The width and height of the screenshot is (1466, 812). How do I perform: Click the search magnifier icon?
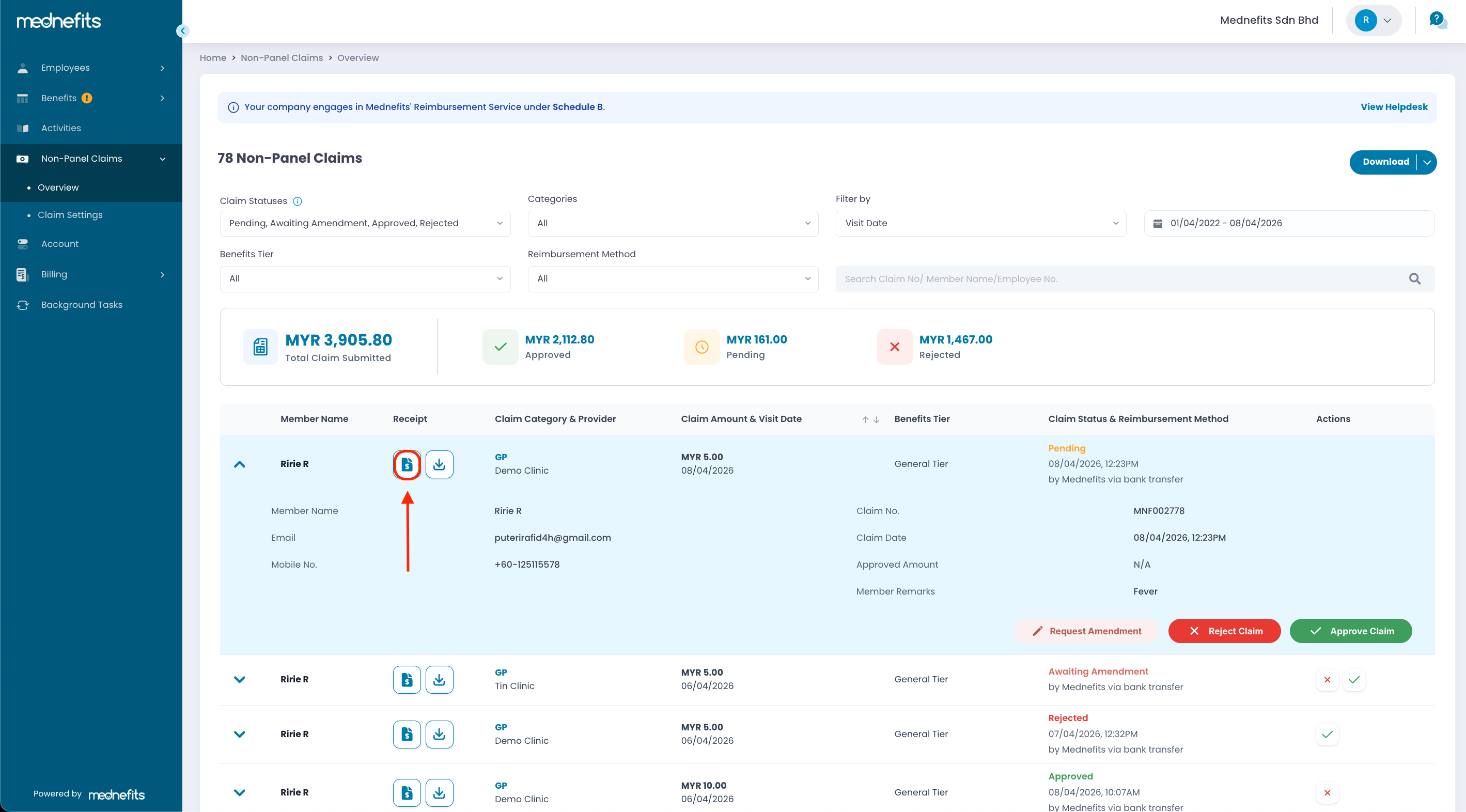[x=1415, y=279]
